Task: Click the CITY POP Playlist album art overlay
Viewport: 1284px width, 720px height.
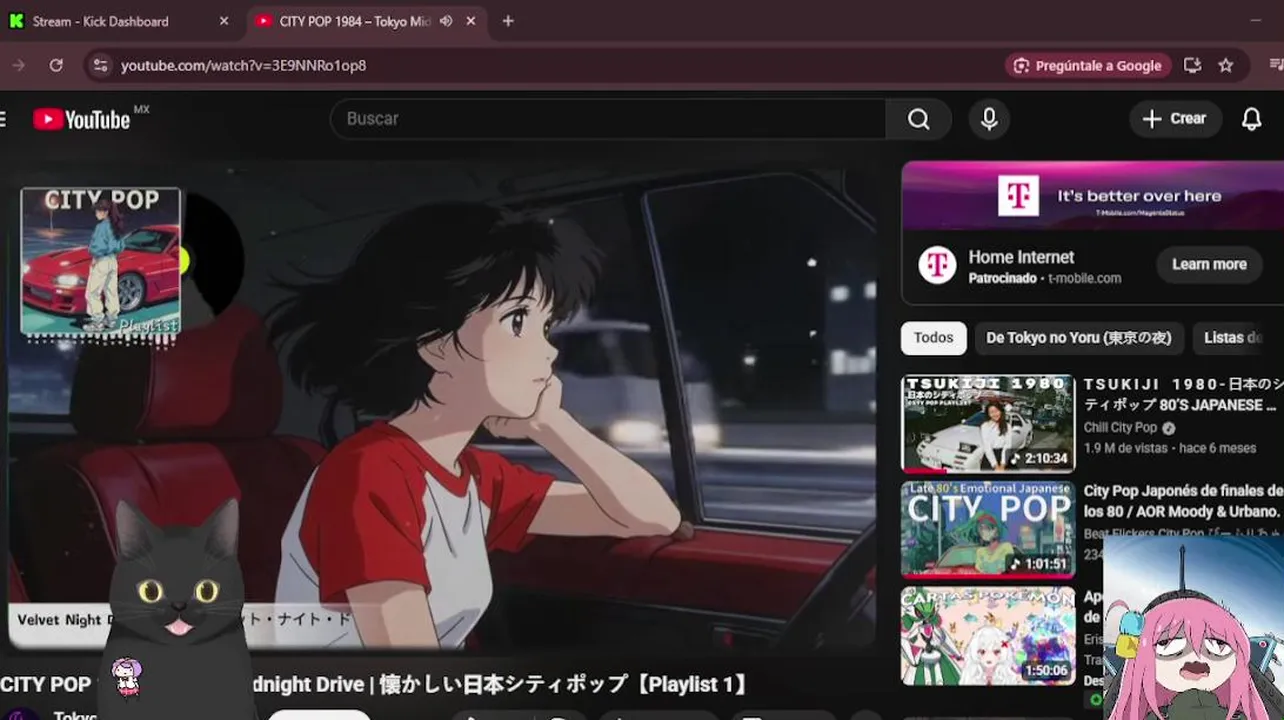Action: point(101,261)
